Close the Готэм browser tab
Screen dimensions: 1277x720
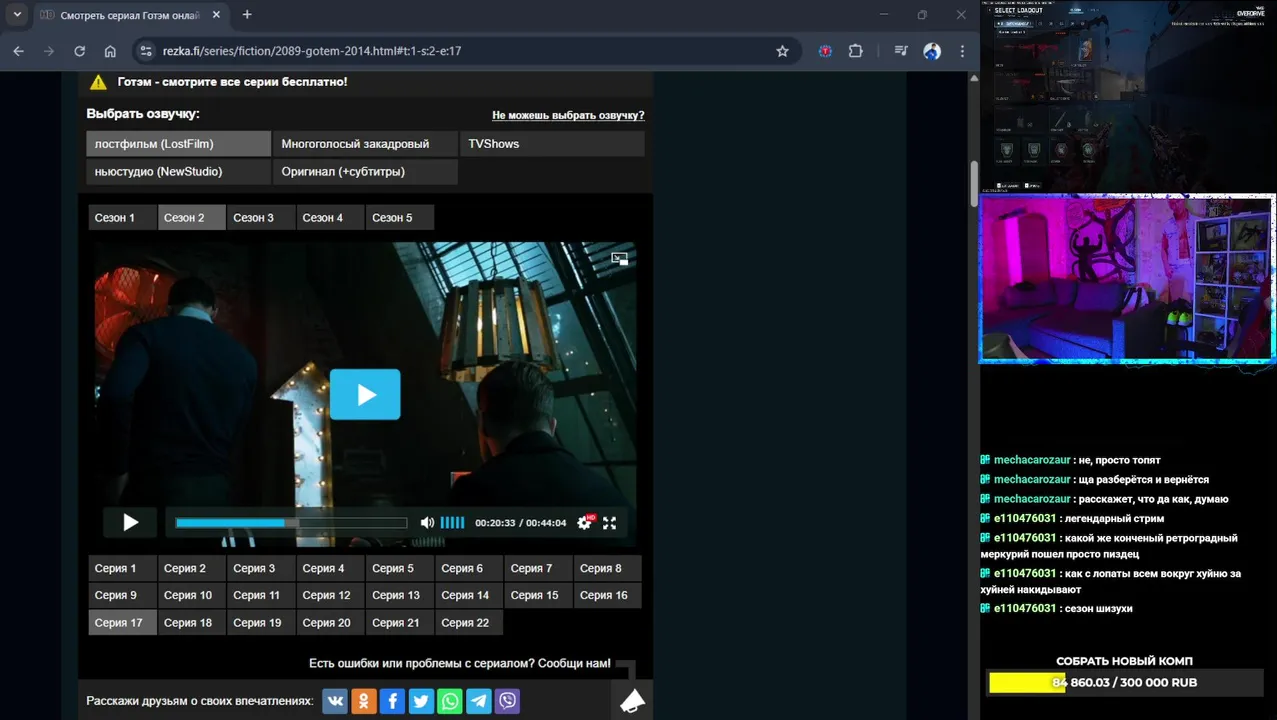(216, 15)
